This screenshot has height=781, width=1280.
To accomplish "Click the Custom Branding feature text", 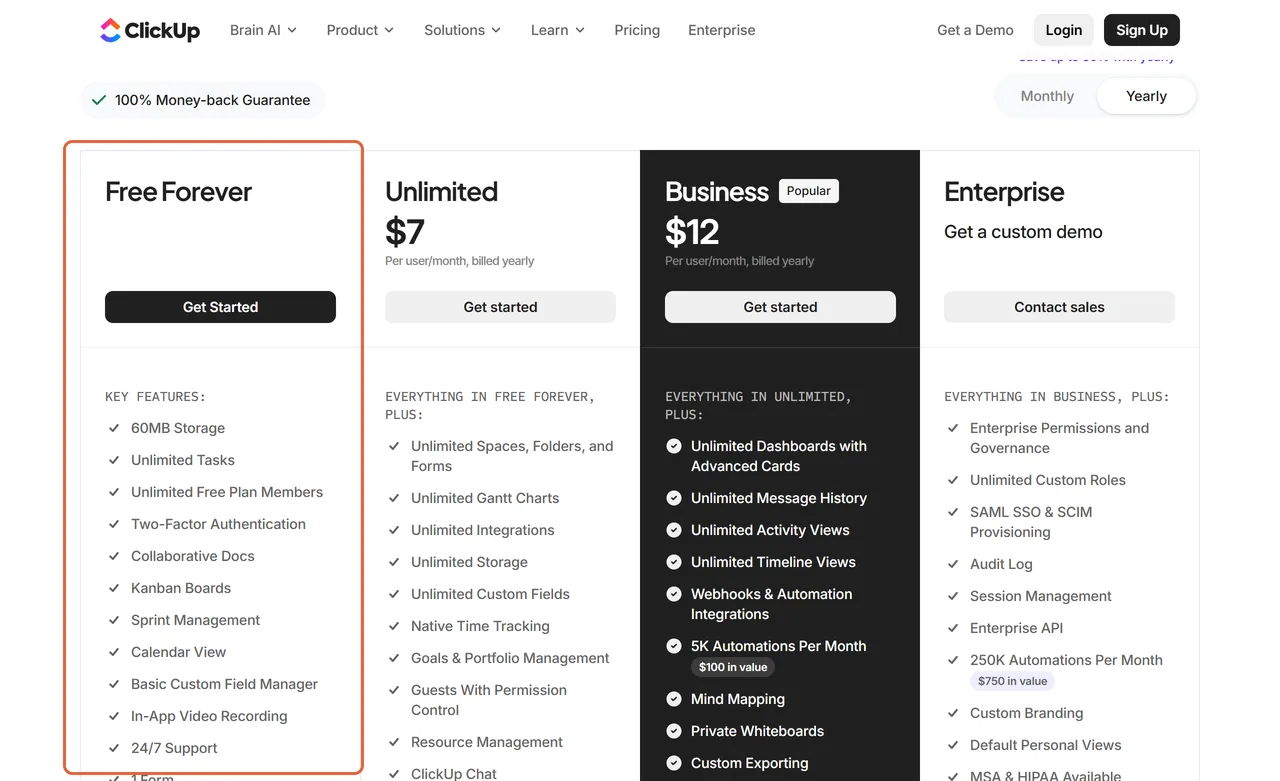I will coord(1027,713).
